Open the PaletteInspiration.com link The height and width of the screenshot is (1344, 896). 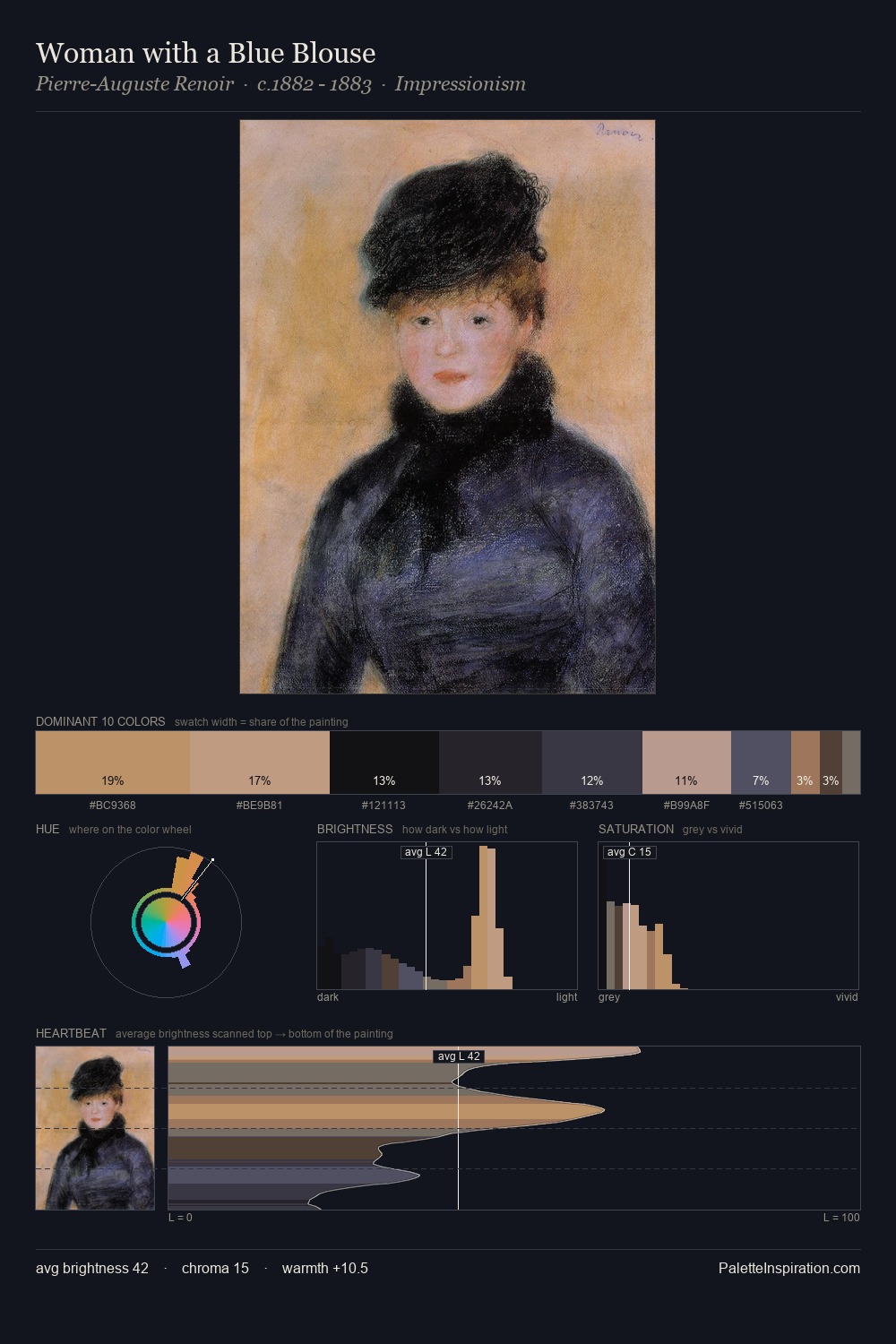(789, 1268)
